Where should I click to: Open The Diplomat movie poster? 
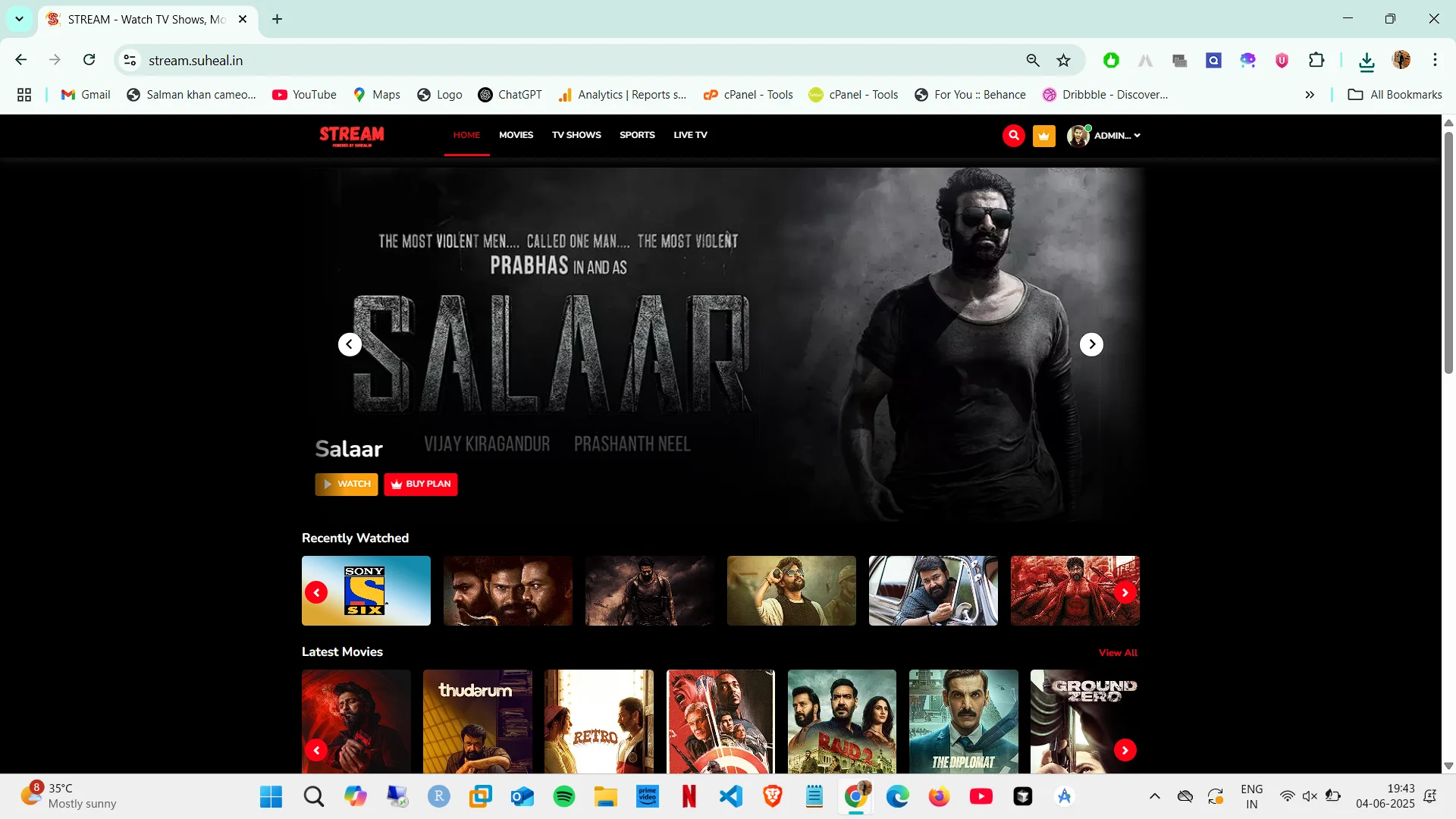[964, 721]
